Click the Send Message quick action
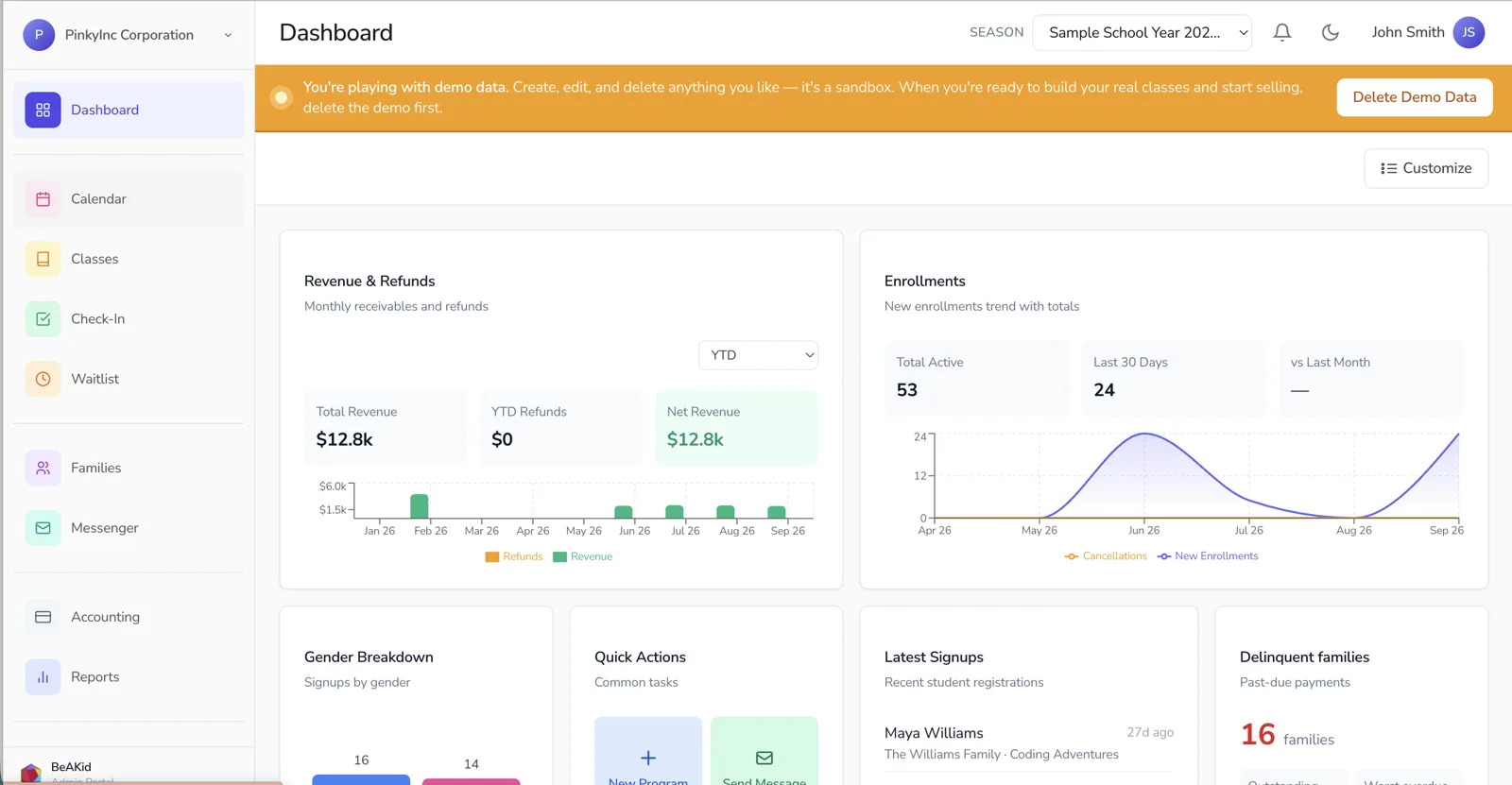1512x785 pixels. click(x=765, y=753)
